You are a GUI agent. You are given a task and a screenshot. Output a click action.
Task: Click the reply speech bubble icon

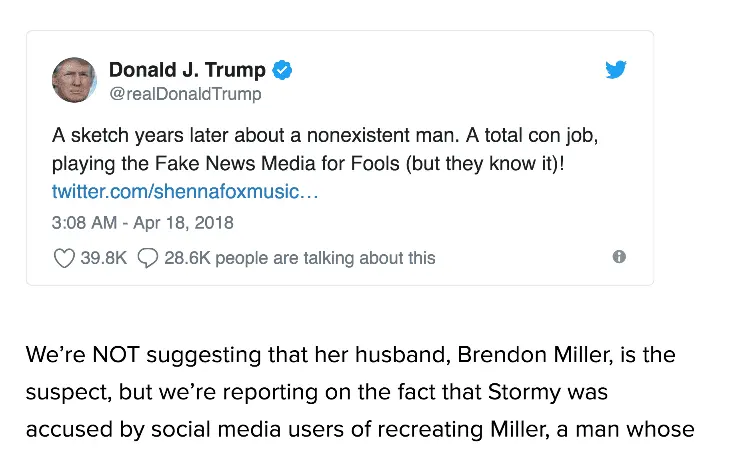[x=147, y=258]
